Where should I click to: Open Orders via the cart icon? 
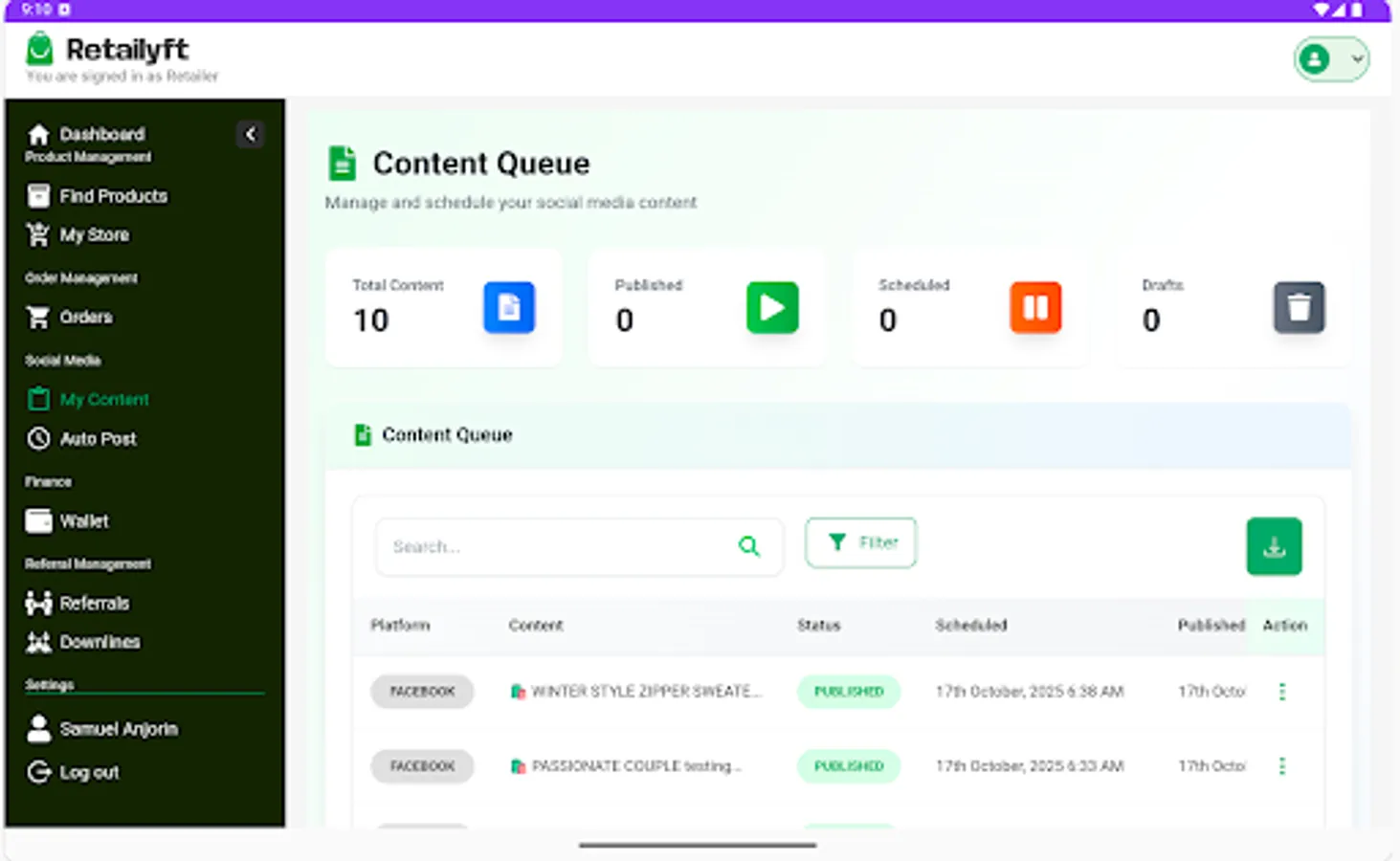coord(38,317)
